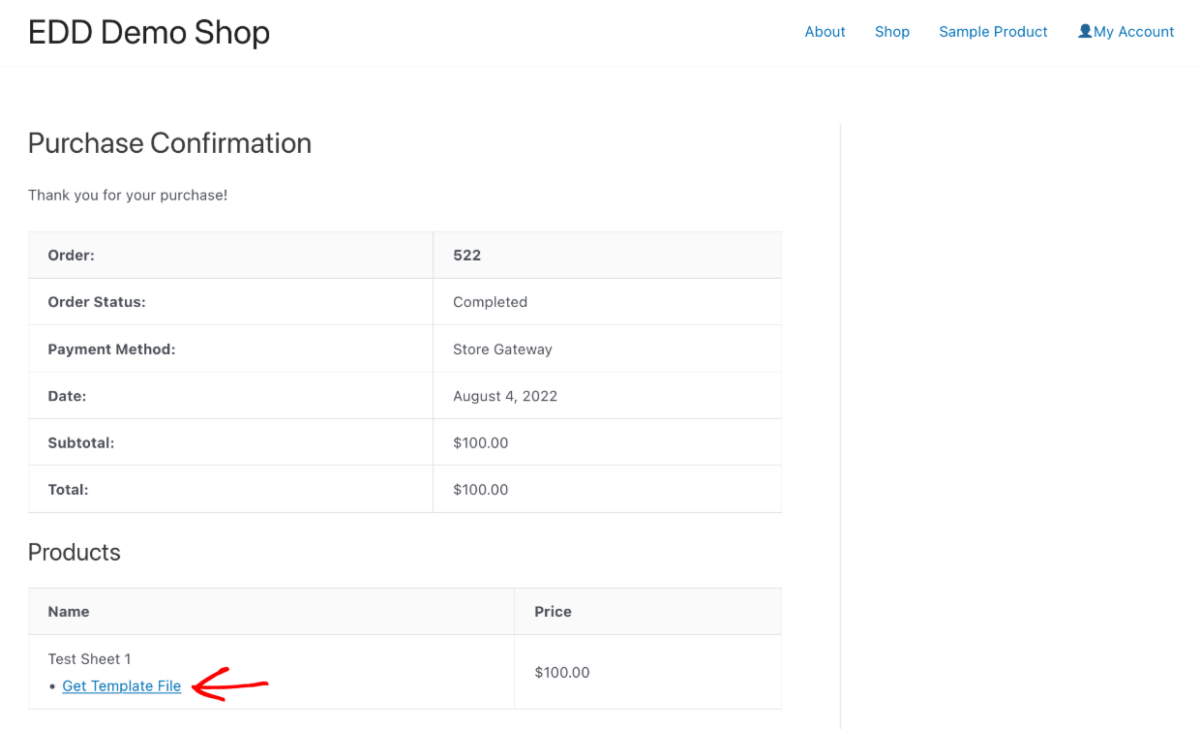Go to the Shop page

pyautogui.click(x=892, y=32)
